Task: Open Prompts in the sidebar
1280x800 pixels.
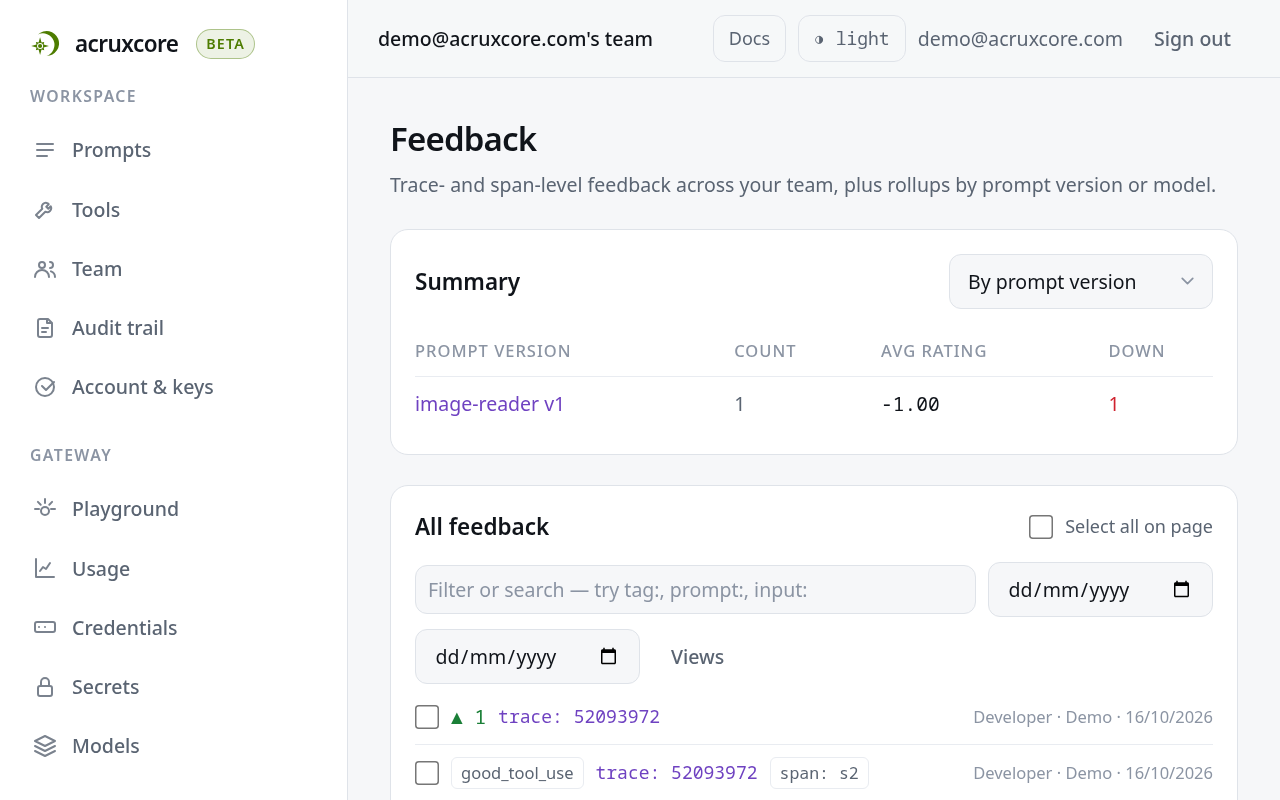Action: (111, 150)
